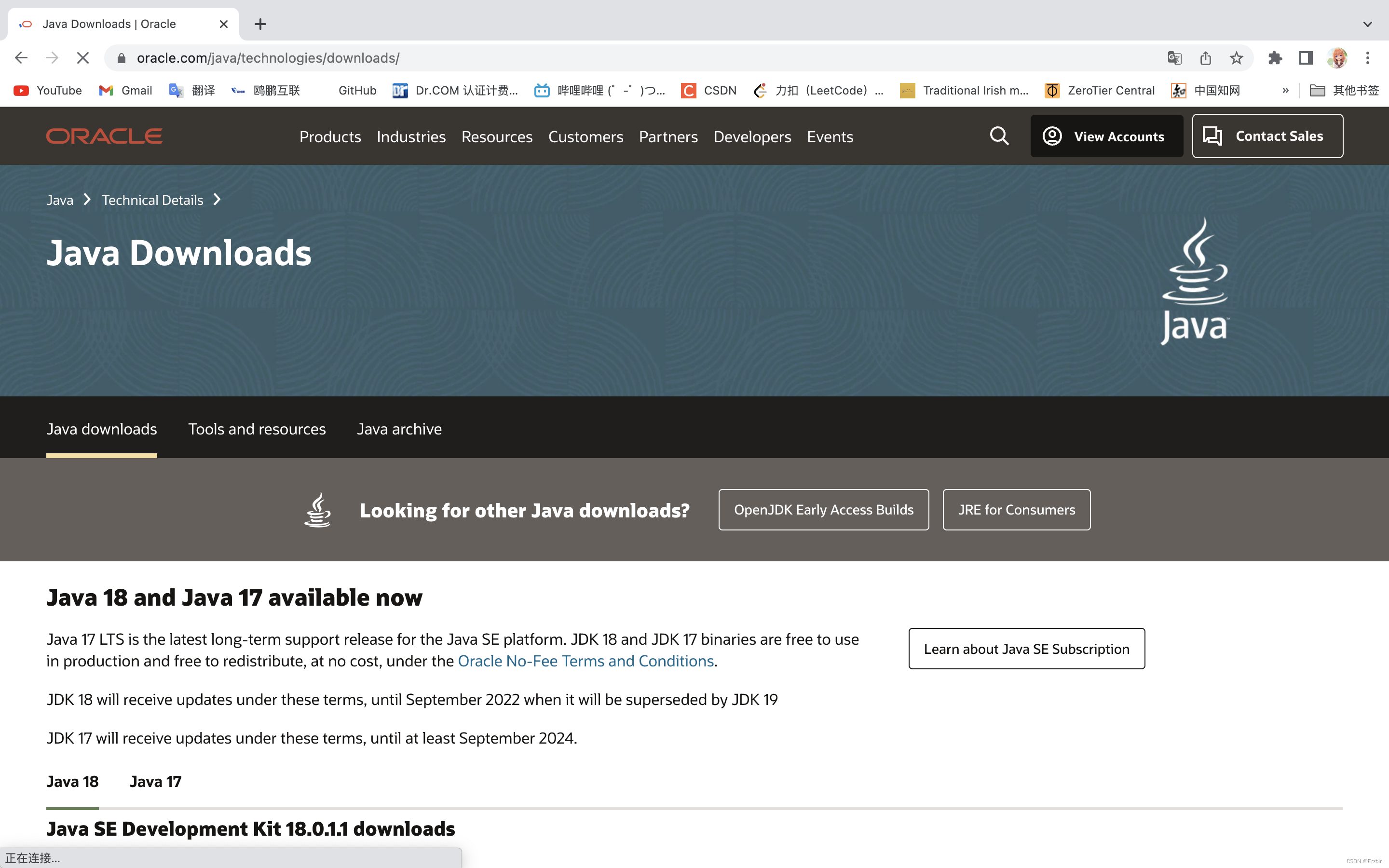
Task: Click View Accounts button
Action: pyautogui.click(x=1106, y=136)
